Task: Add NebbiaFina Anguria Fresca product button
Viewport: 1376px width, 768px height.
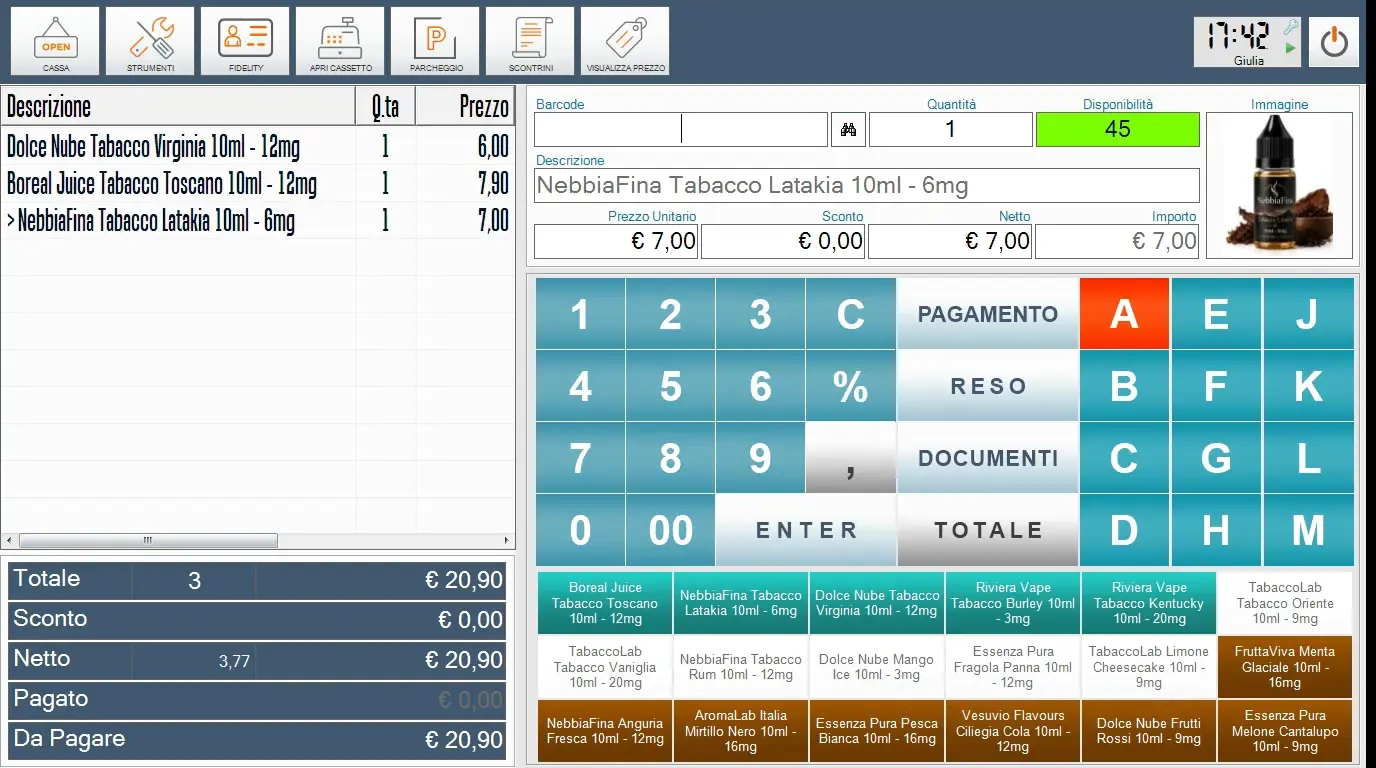Action: click(x=605, y=731)
